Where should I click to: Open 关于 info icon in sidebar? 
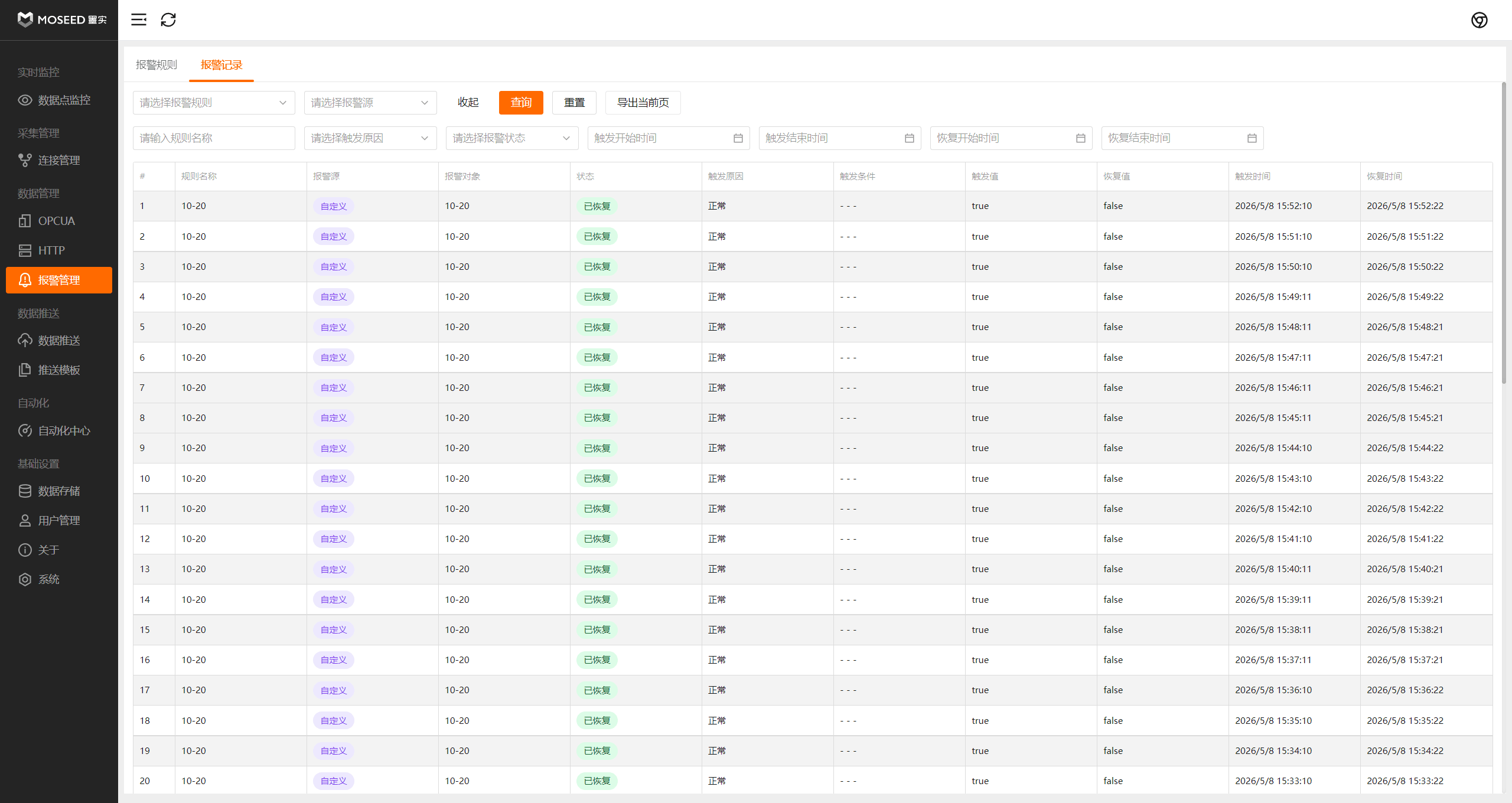[25, 550]
